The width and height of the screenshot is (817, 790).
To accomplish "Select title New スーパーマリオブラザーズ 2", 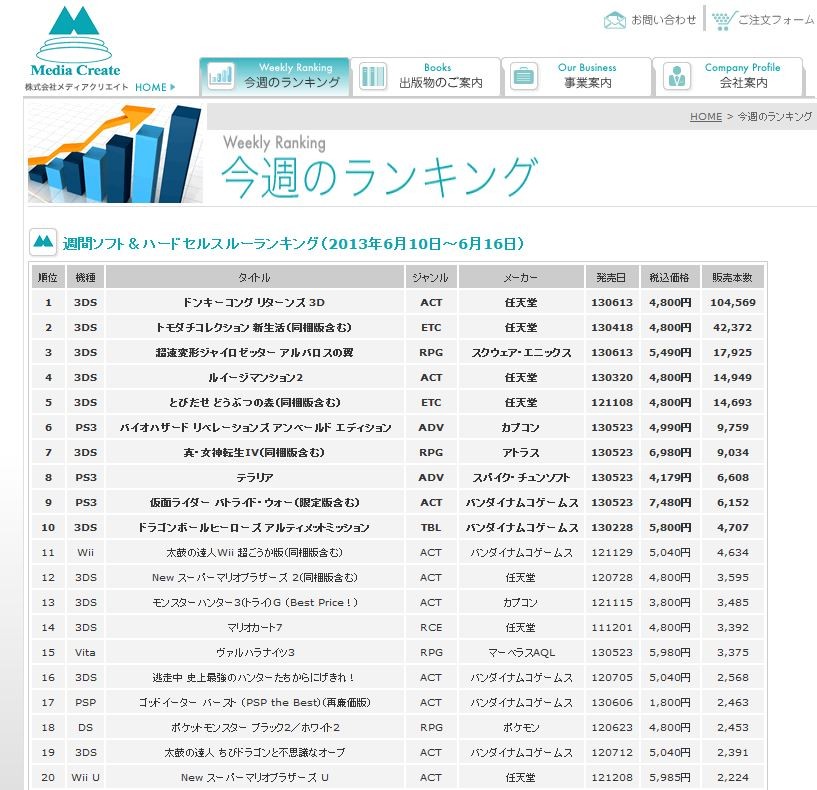I will [254, 577].
